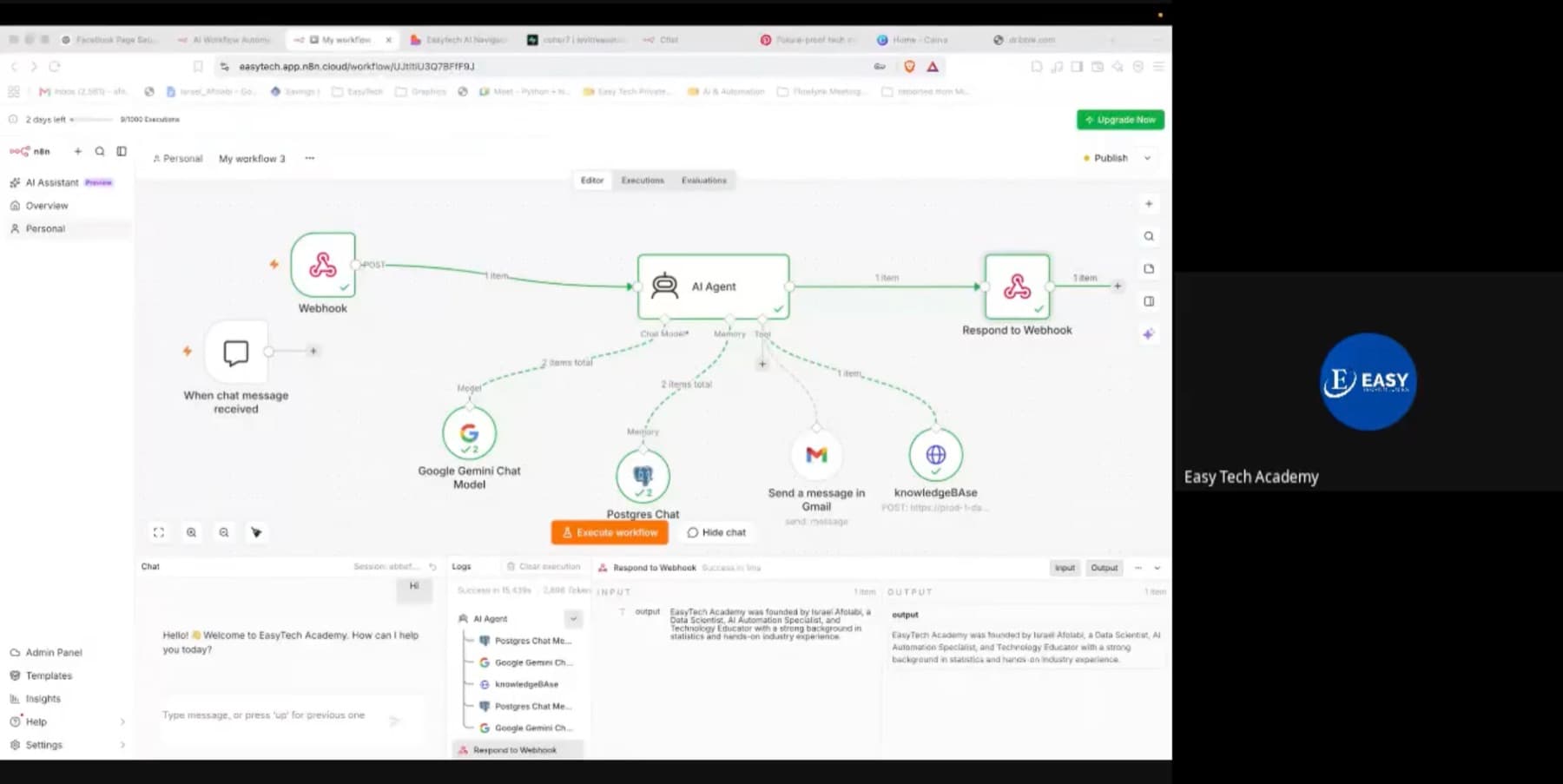Screen dimensions: 1563x784
Task: Switch log view to Input
Action: point(1065,568)
